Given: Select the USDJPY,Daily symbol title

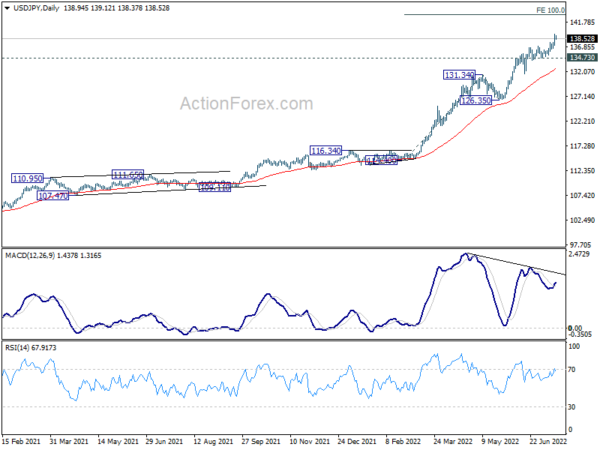Looking at the screenshot, I should tap(36, 8).
